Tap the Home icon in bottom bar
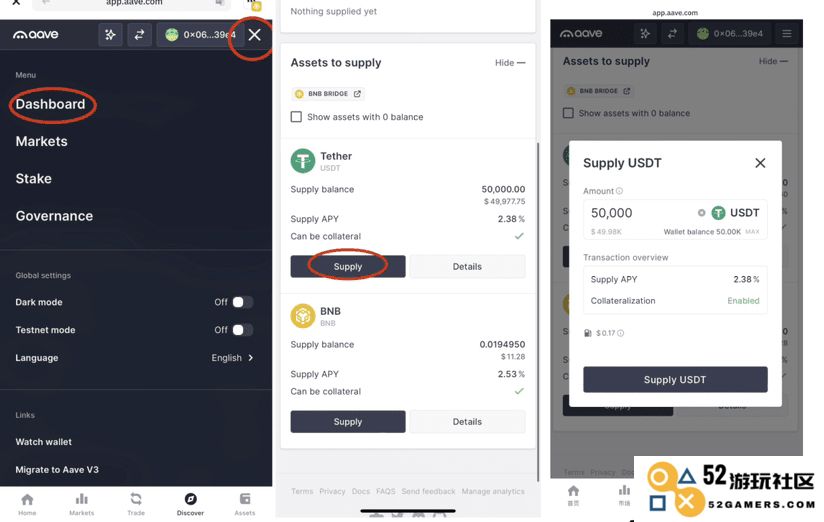Image resolution: width=824 pixels, height=522 pixels. pyautogui.click(x=27, y=499)
